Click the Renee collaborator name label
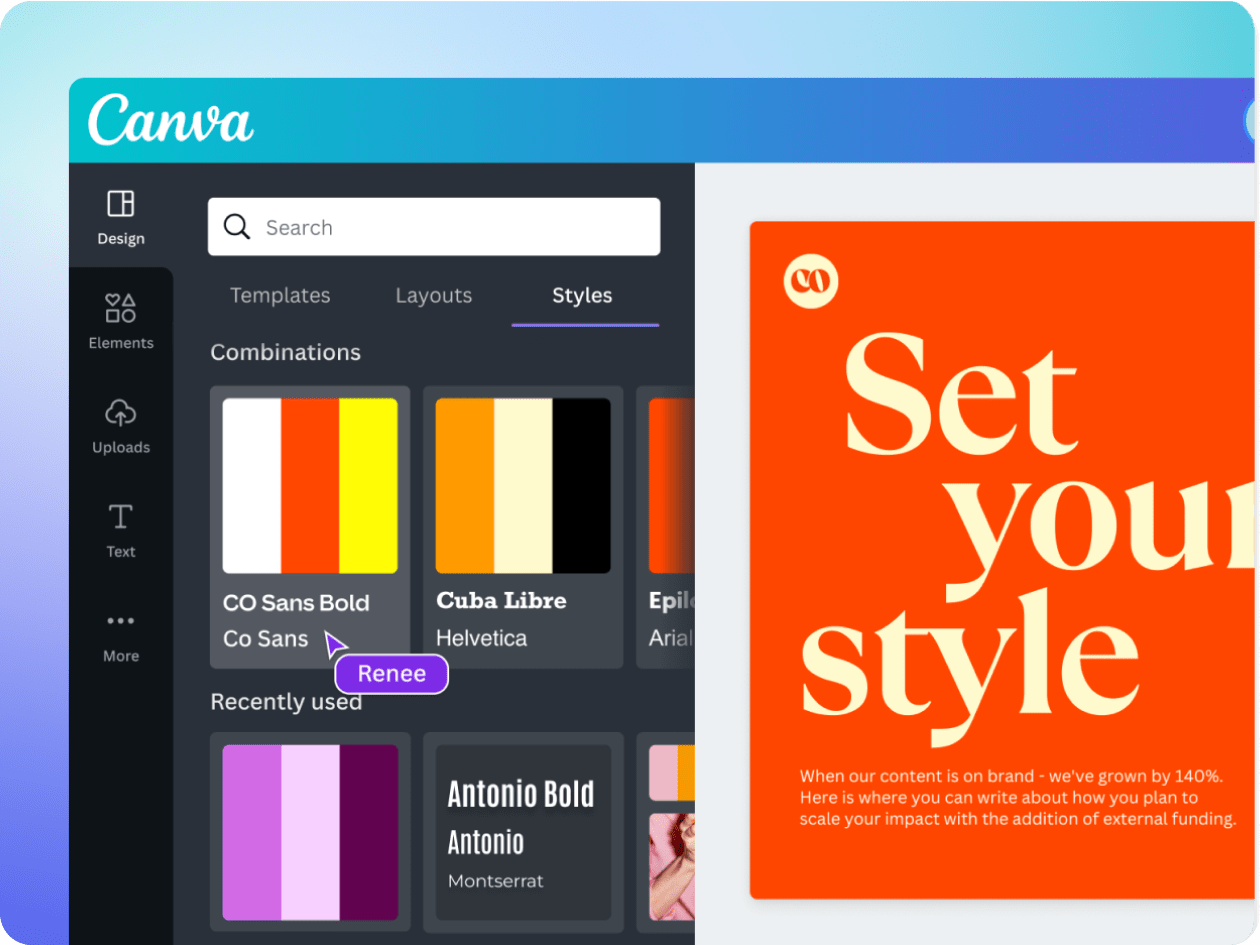Image resolution: width=1260 pixels, height=945 pixels. click(391, 674)
